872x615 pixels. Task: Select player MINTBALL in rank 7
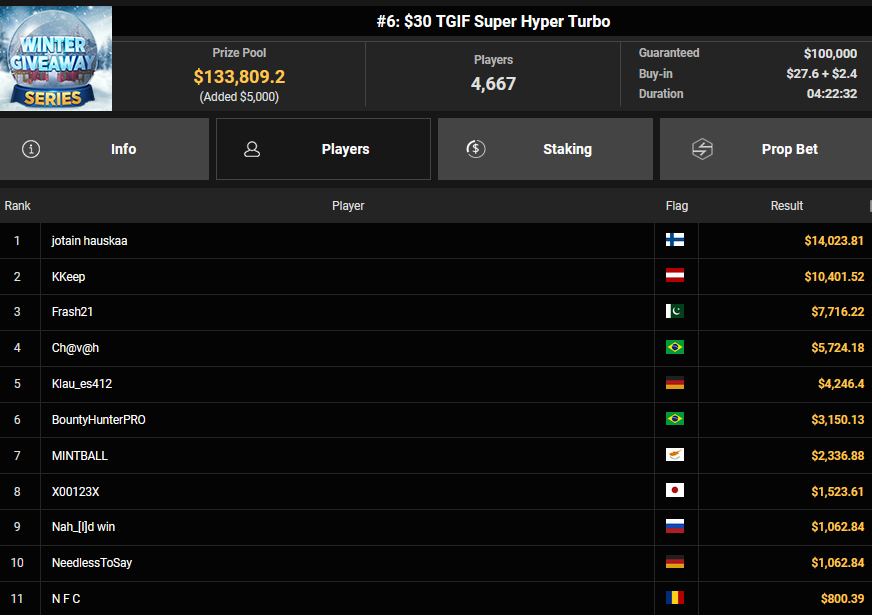(80, 456)
